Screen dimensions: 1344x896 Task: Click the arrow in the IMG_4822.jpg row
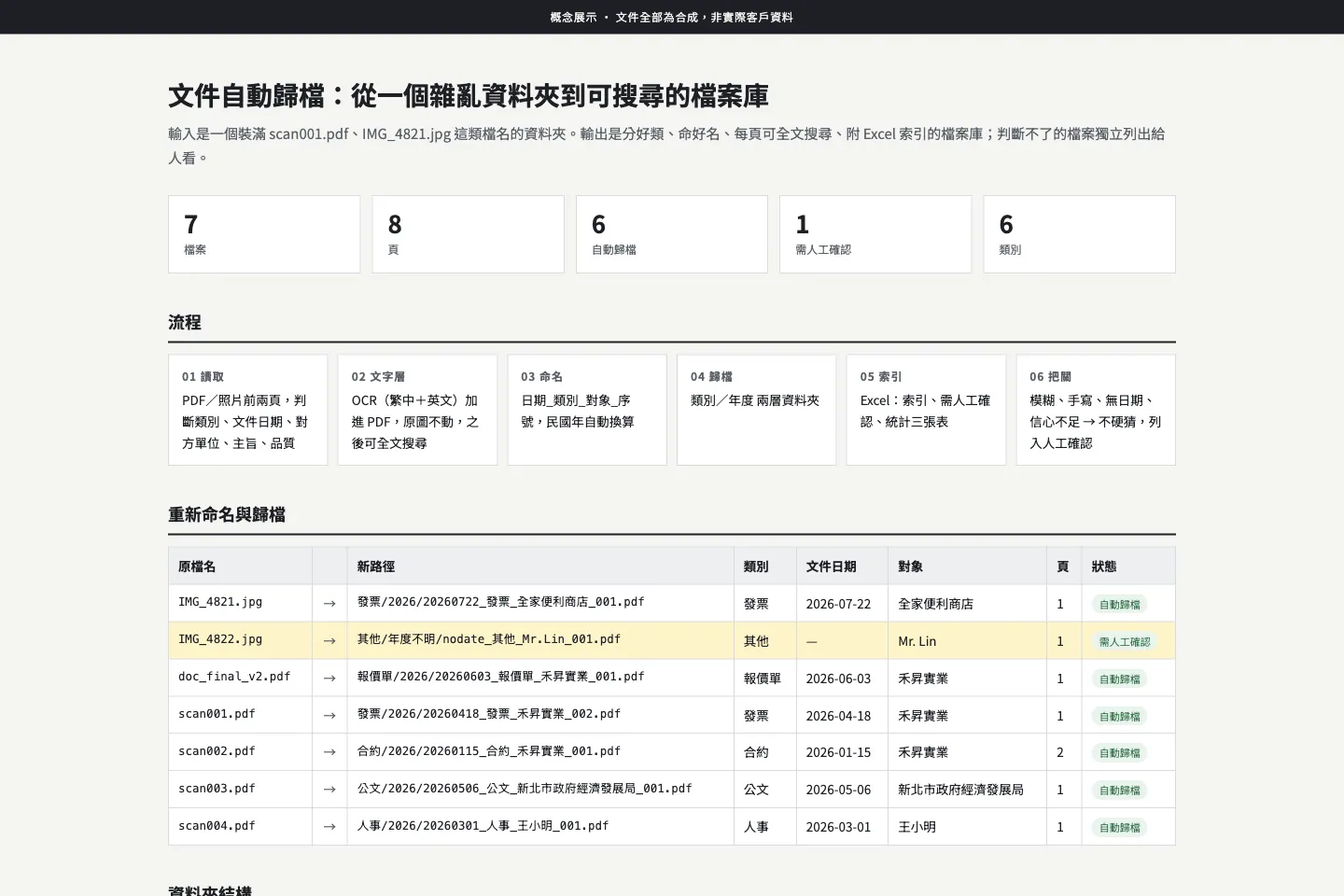[329, 641]
